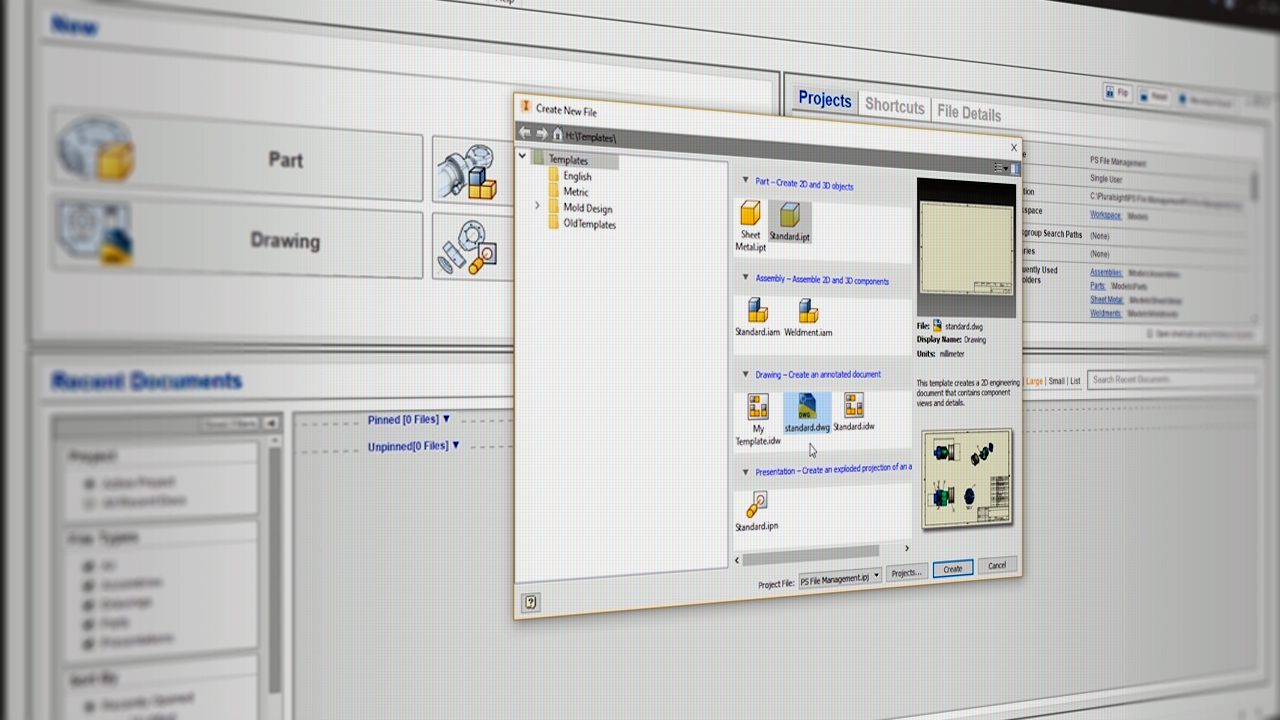Expand the Mold Design folder
The width and height of the screenshot is (1280, 720).
(x=537, y=206)
